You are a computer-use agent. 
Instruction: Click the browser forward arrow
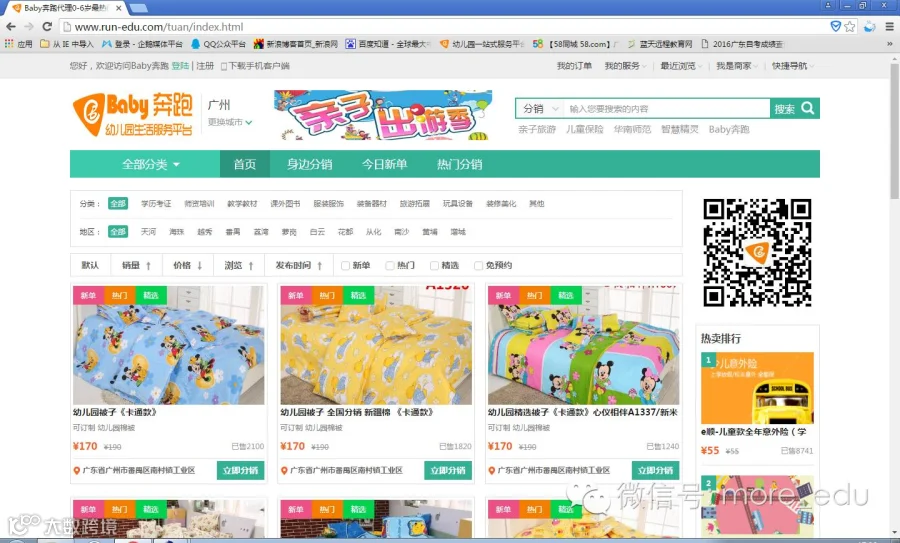coord(29,26)
